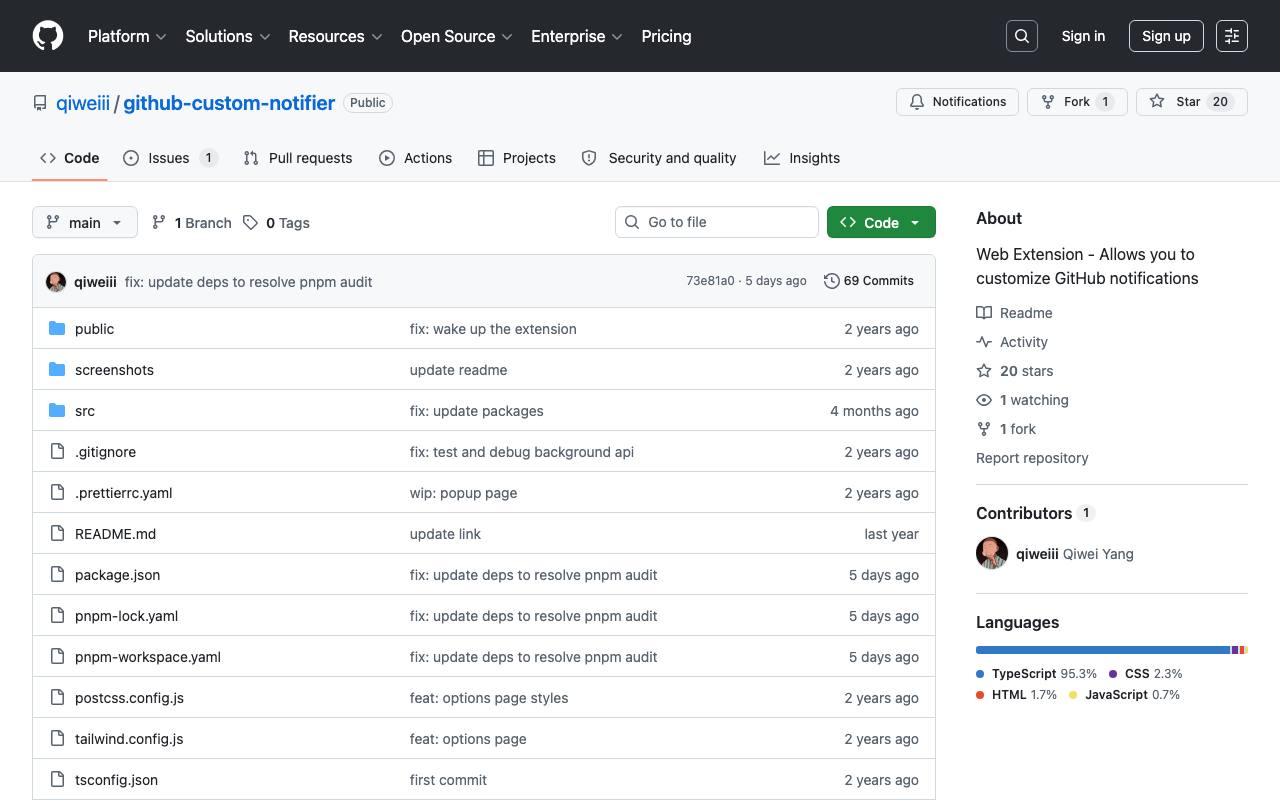The height and width of the screenshot is (800, 1280).
Task: Click the file icon beside package.json
Action: (x=57, y=575)
